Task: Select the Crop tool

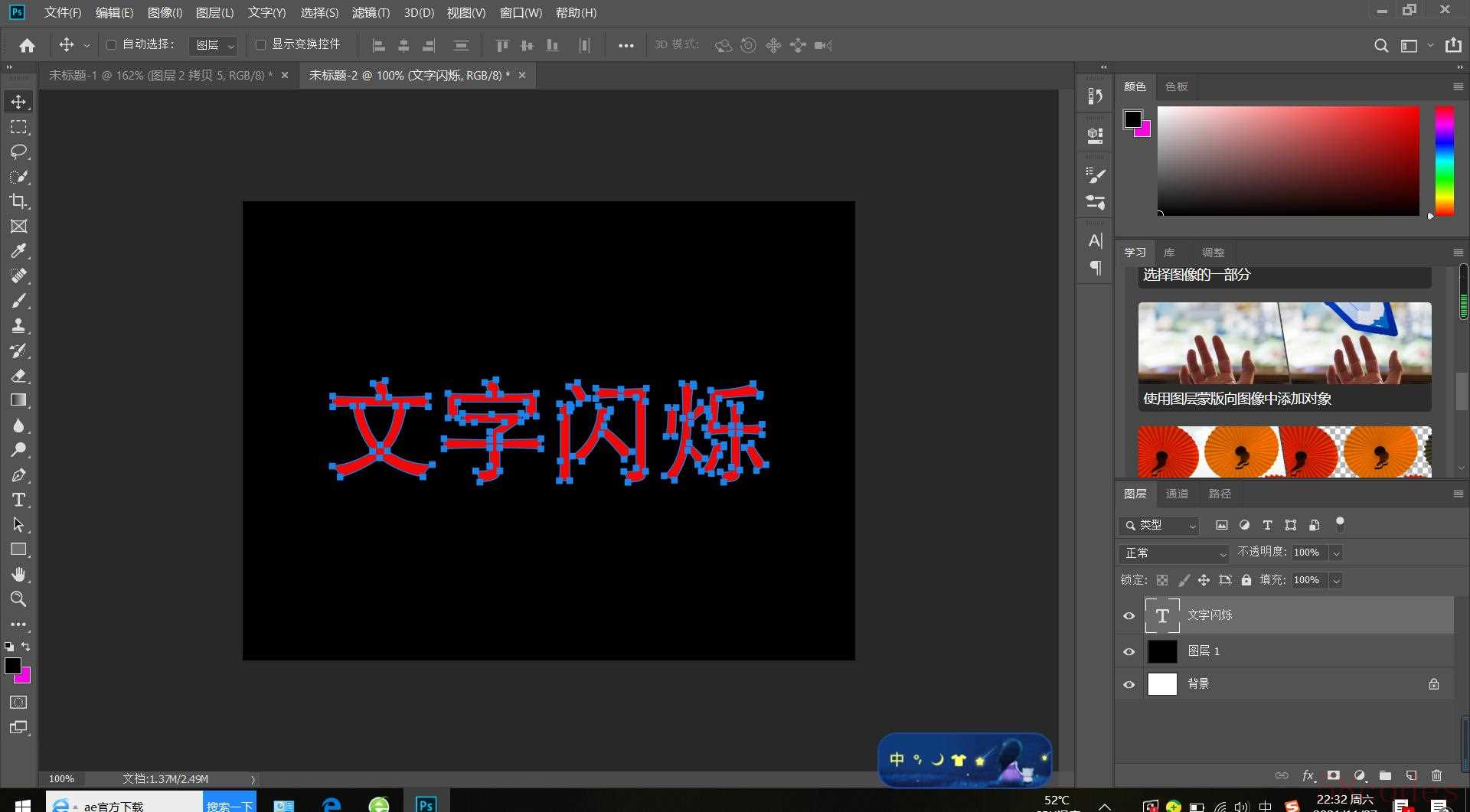Action: tap(18, 201)
